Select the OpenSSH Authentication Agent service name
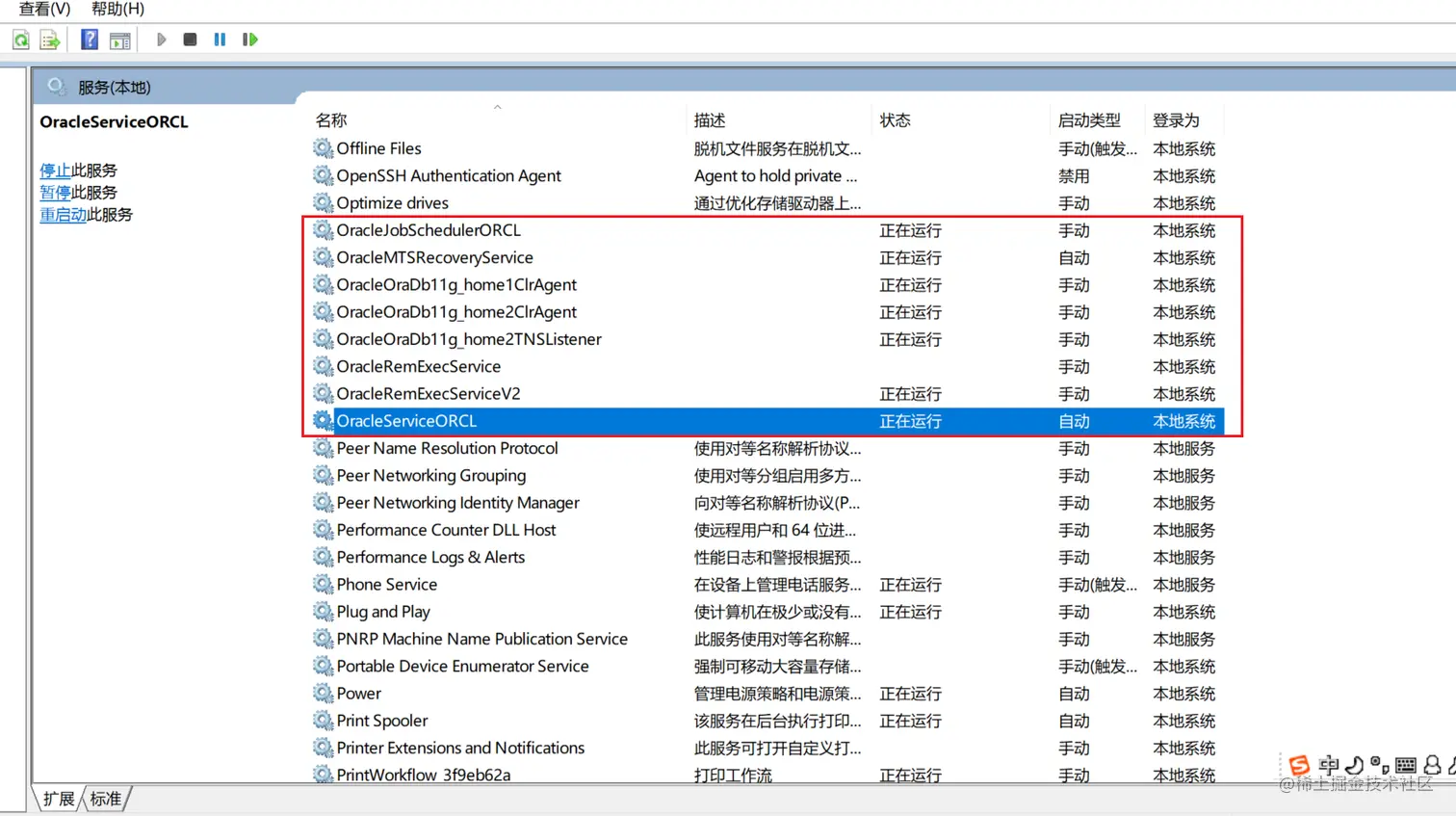The image size is (1456, 816). click(x=449, y=175)
